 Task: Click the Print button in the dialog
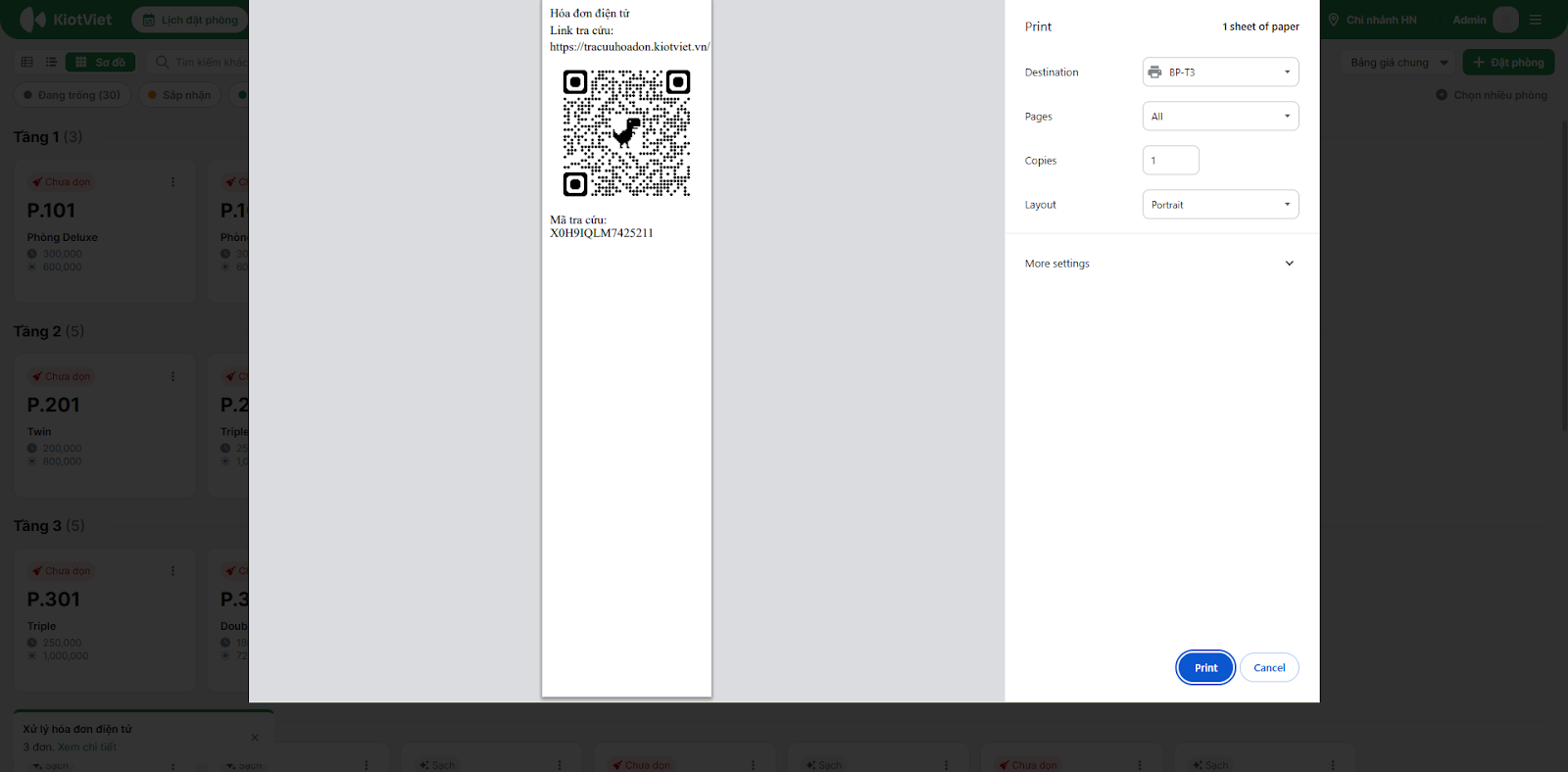pyautogui.click(x=1205, y=668)
